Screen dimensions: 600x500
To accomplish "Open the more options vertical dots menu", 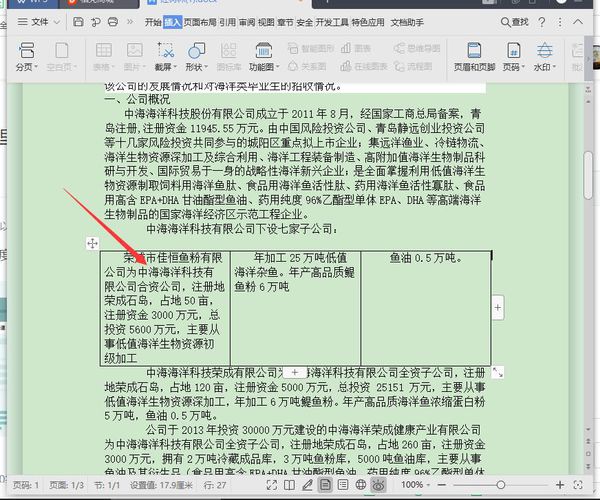I will 560,22.
